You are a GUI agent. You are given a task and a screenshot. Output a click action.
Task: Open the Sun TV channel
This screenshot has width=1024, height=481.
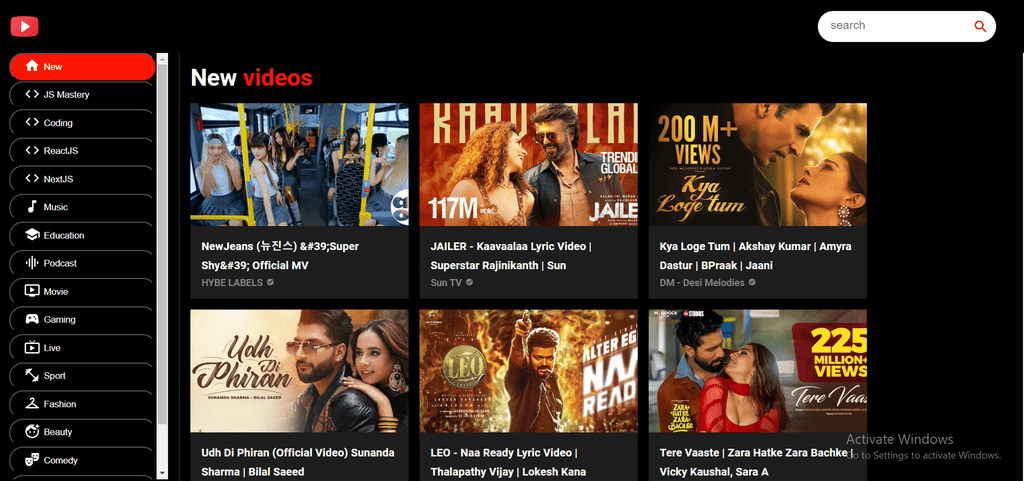pos(446,283)
